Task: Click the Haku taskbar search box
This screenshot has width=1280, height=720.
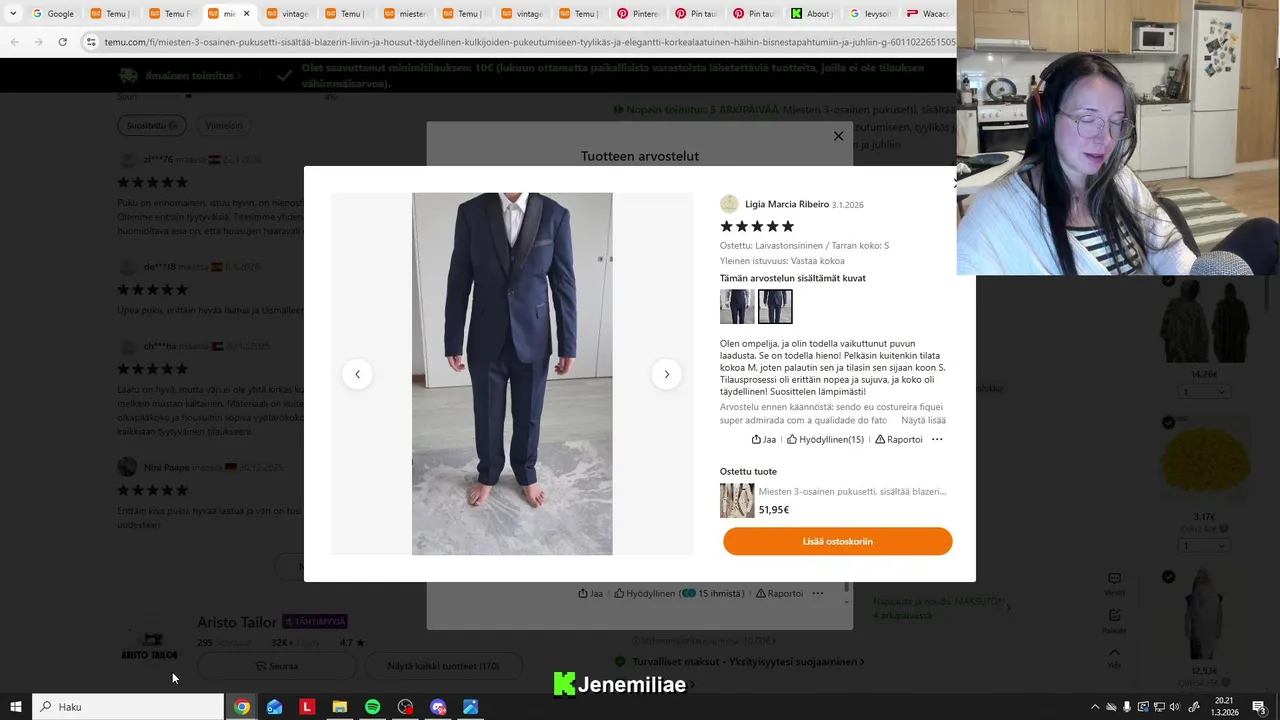Action: click(128, 707)
